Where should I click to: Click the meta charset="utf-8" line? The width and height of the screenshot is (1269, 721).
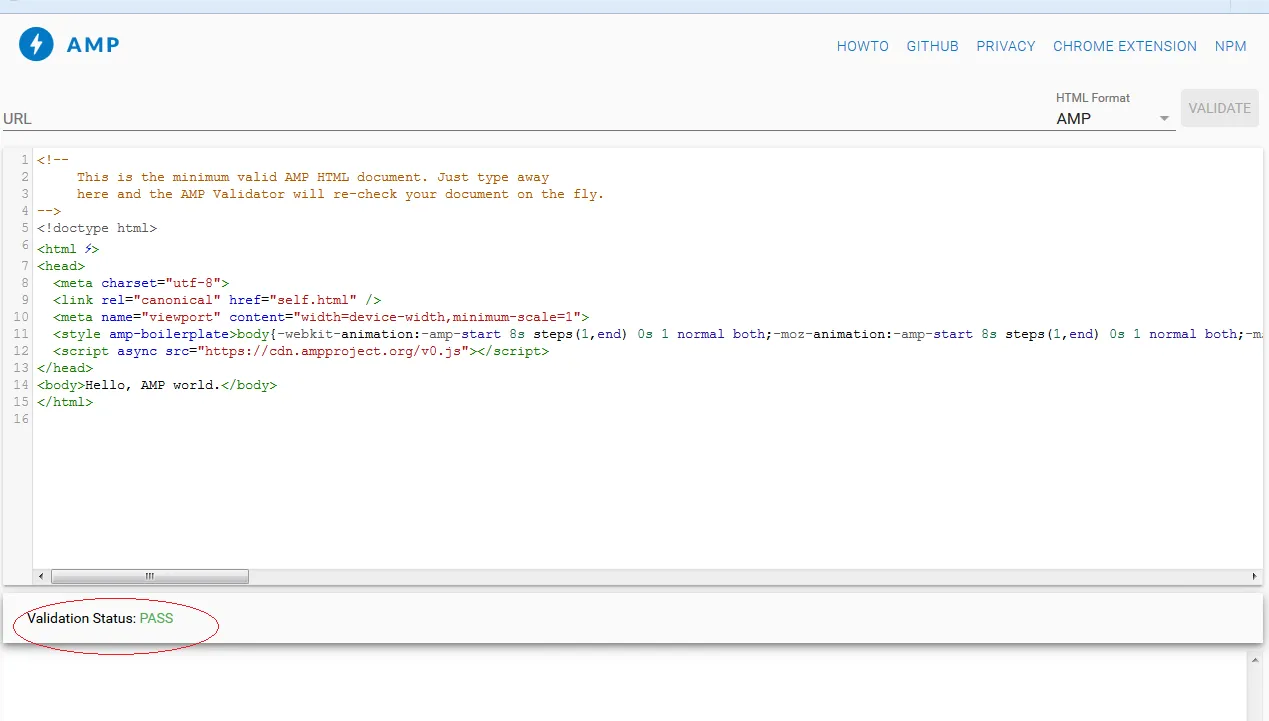tap(141, 283)
